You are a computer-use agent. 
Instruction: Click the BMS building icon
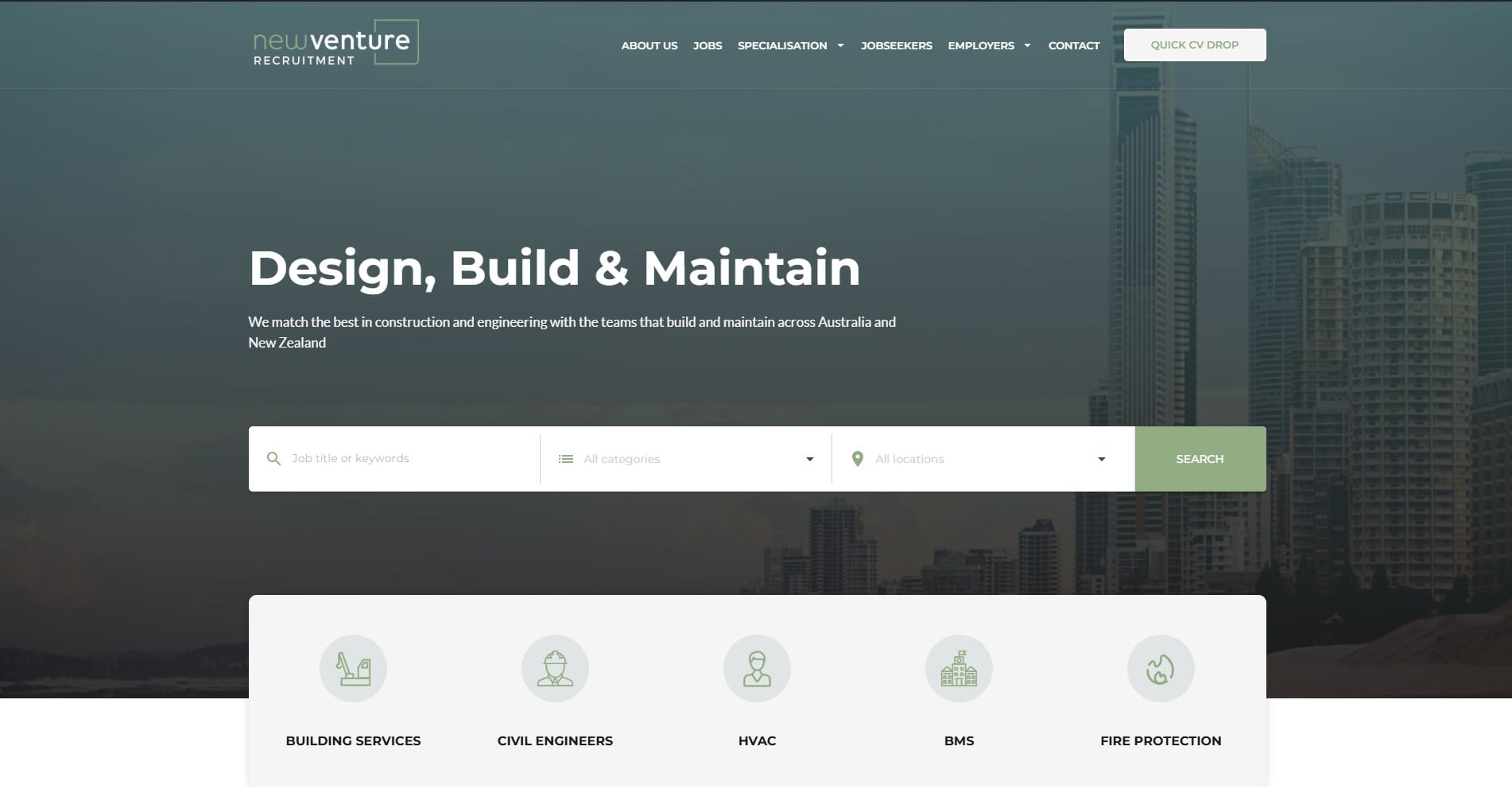pyautogui.click(x=959, y=668)
